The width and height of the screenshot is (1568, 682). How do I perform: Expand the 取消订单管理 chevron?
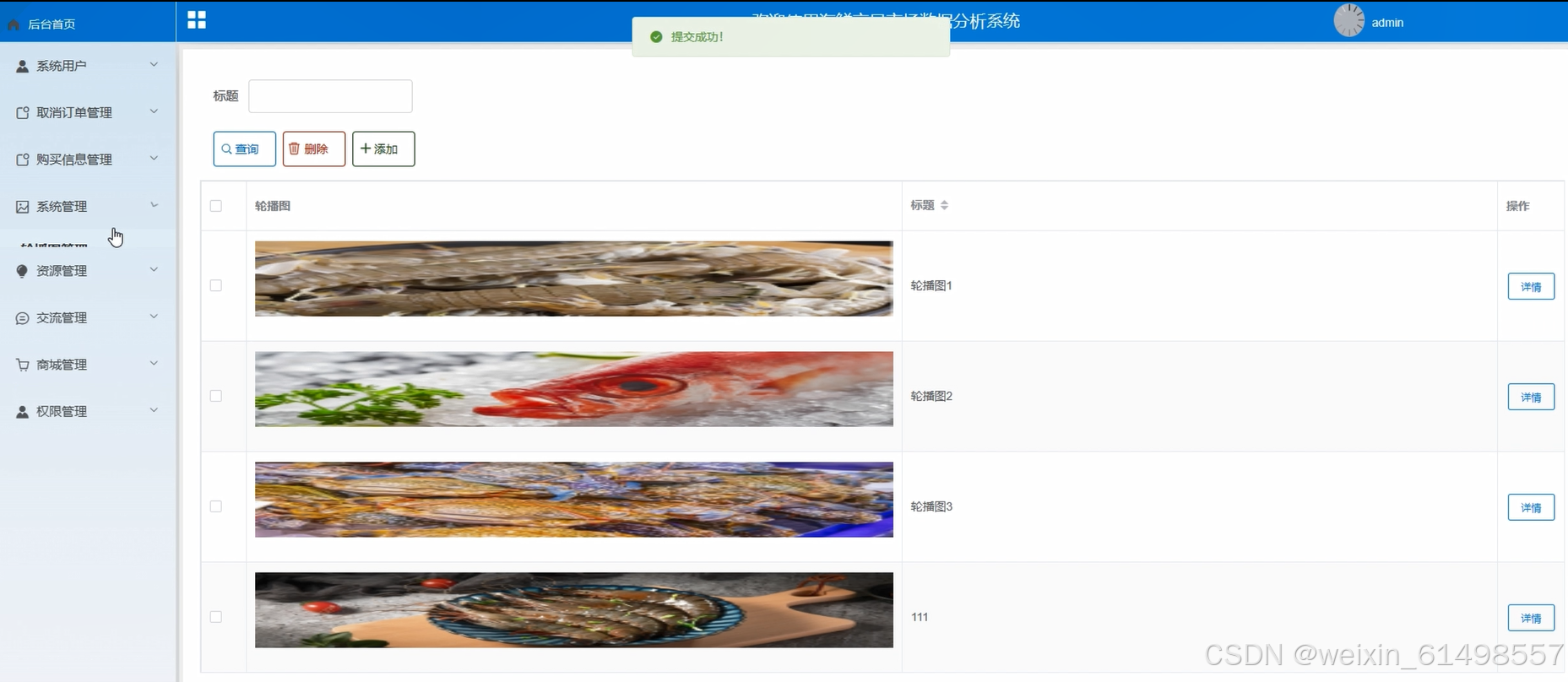(154, 111)
